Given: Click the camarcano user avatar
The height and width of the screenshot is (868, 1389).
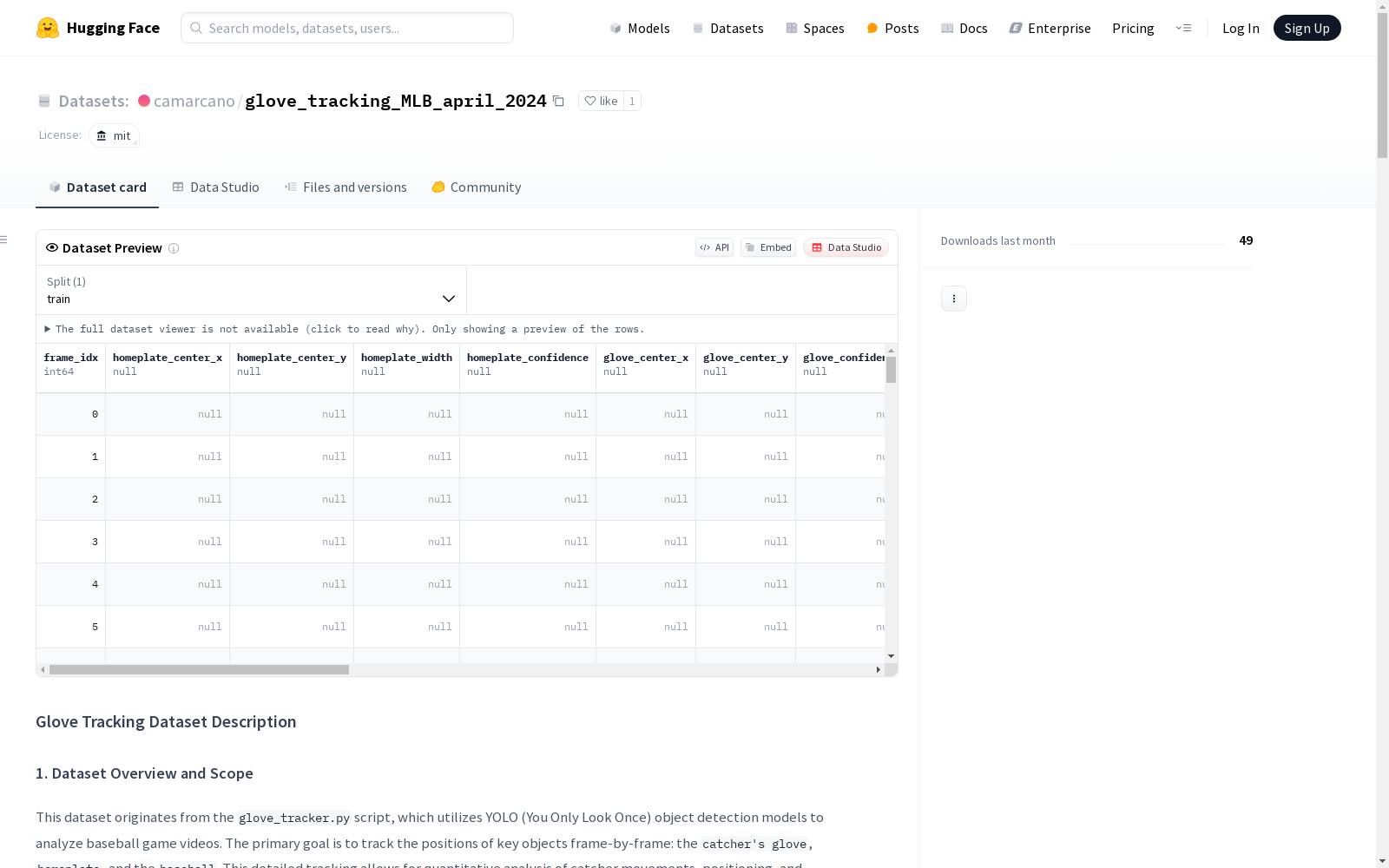Looking at the screenshot, I should point(144,101).
